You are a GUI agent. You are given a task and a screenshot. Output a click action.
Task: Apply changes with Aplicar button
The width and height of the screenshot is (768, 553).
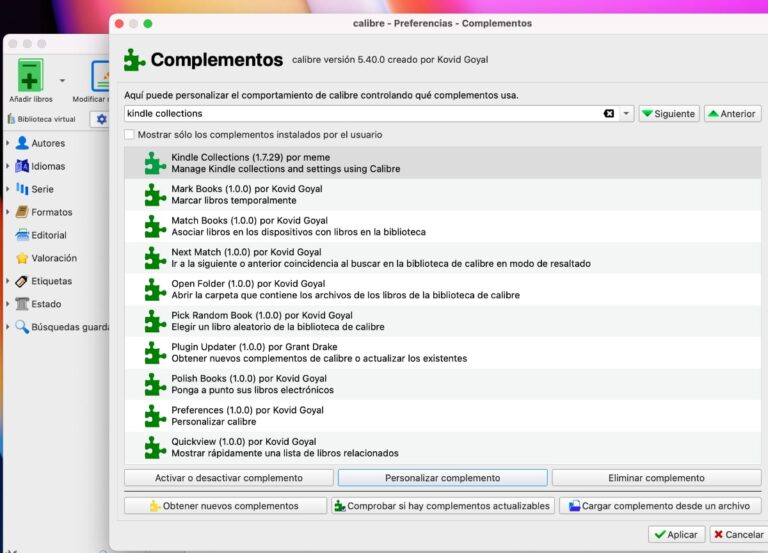(x=676, y=534)
